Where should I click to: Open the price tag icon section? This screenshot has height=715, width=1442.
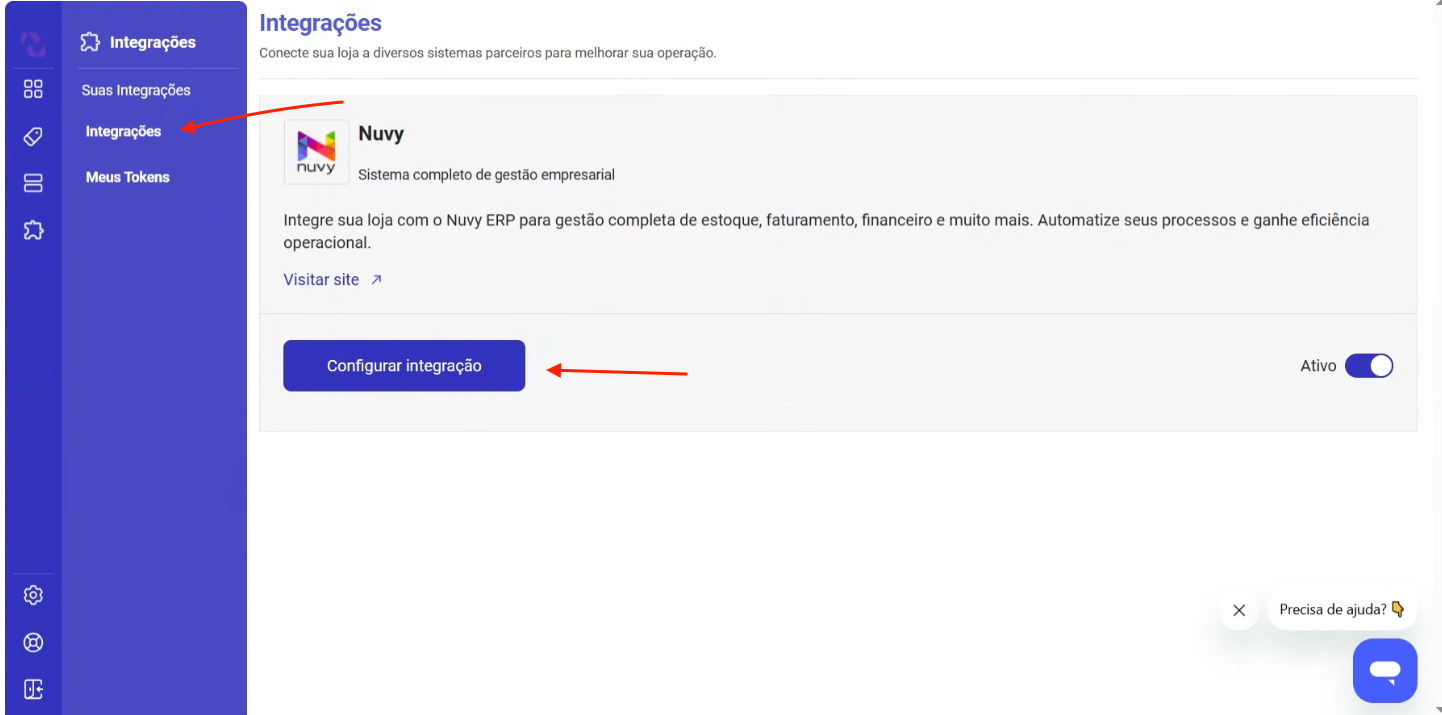pyautogui.click(x=33, y=137)
